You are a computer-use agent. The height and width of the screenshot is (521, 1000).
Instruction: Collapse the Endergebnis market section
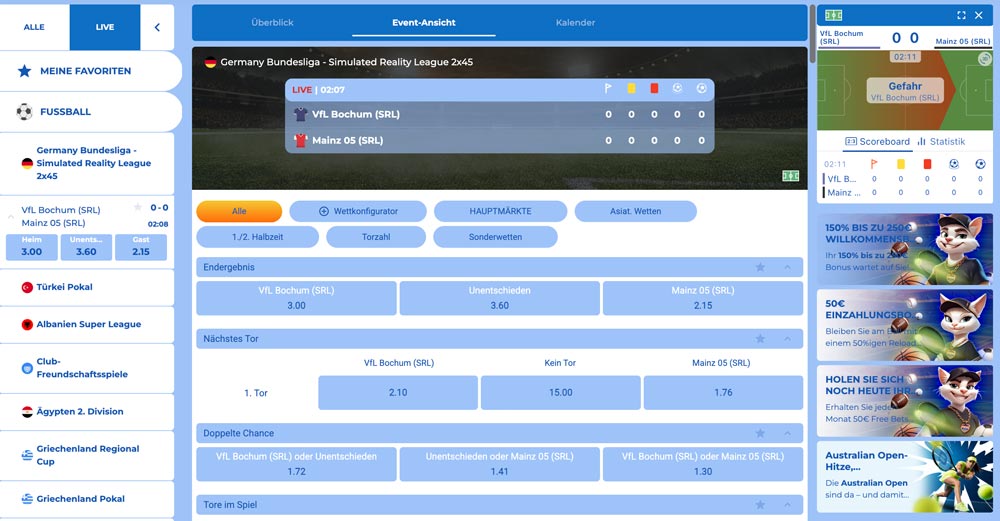pyautogui.click(x=788, y=267)
